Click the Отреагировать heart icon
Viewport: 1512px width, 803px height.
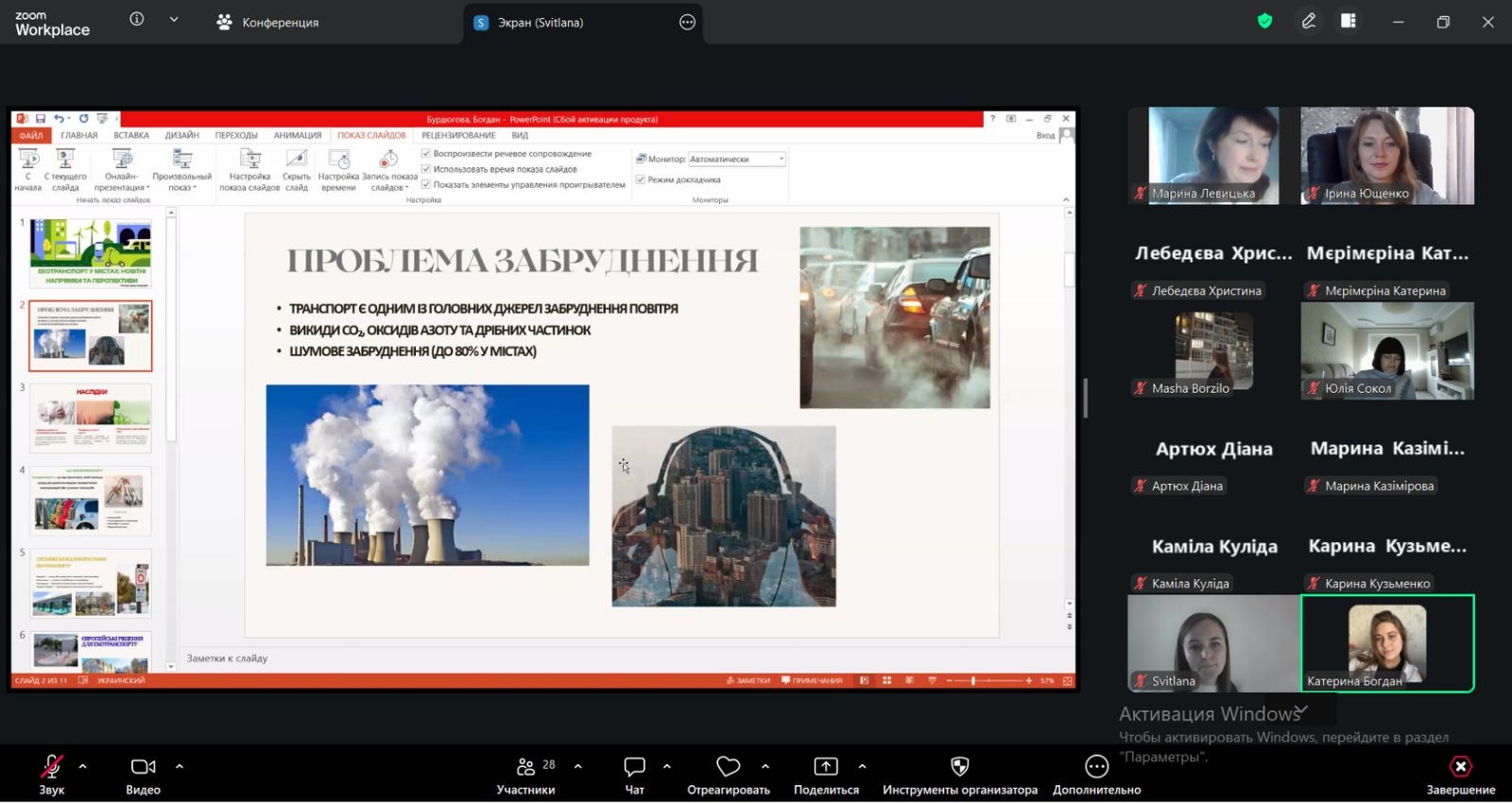[x=728, y=766]
